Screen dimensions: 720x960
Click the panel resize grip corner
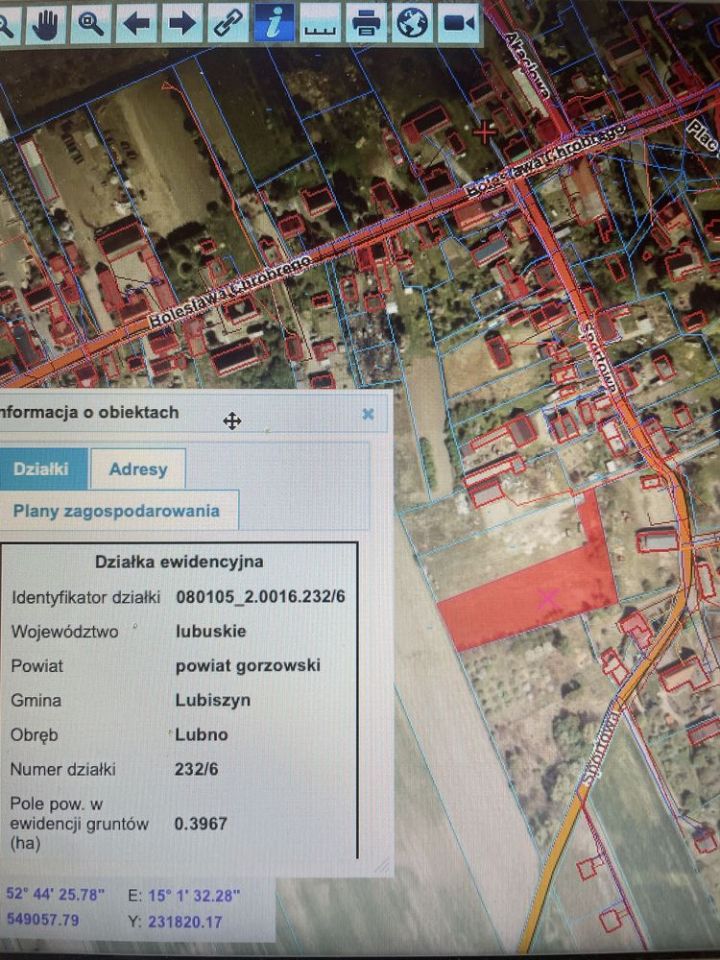(x=381, y=864)
